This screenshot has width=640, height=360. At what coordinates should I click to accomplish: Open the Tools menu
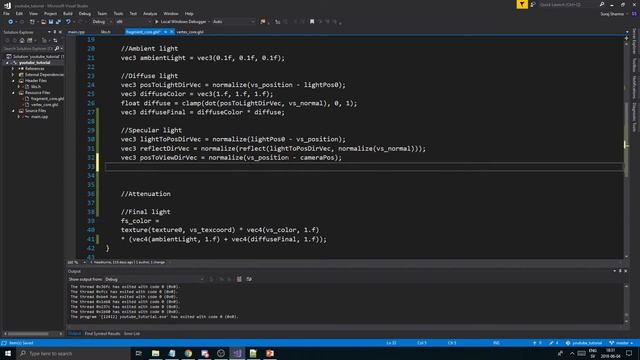[x=118, y=13]
